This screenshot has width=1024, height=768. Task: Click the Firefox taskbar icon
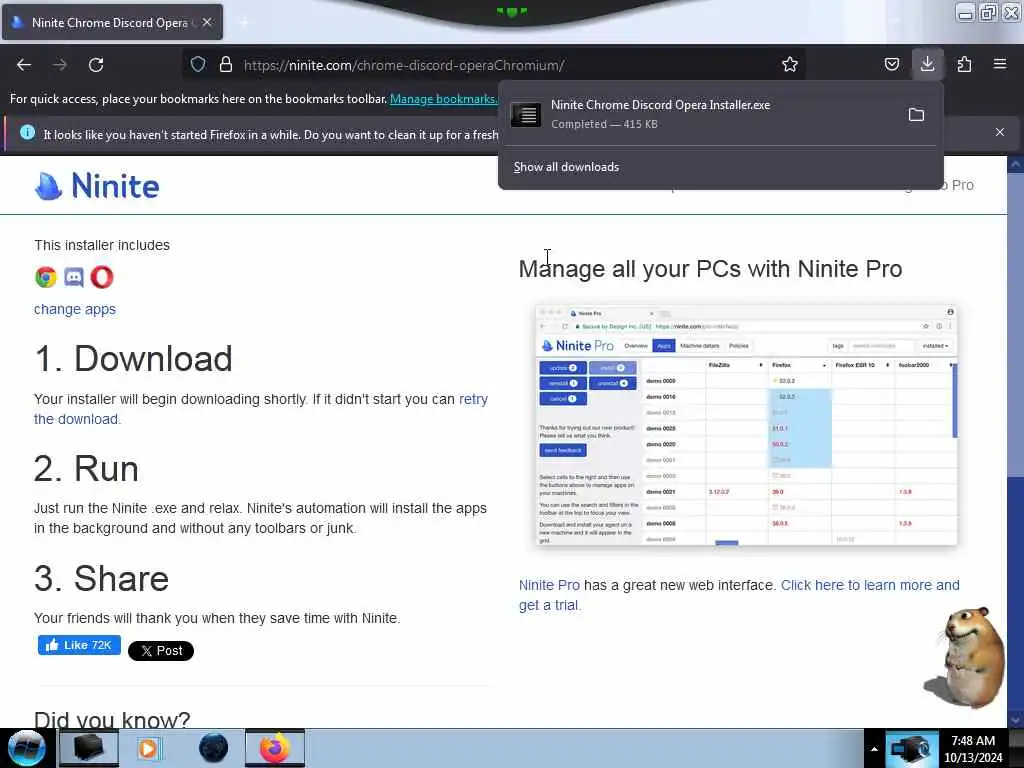point(275,748)
